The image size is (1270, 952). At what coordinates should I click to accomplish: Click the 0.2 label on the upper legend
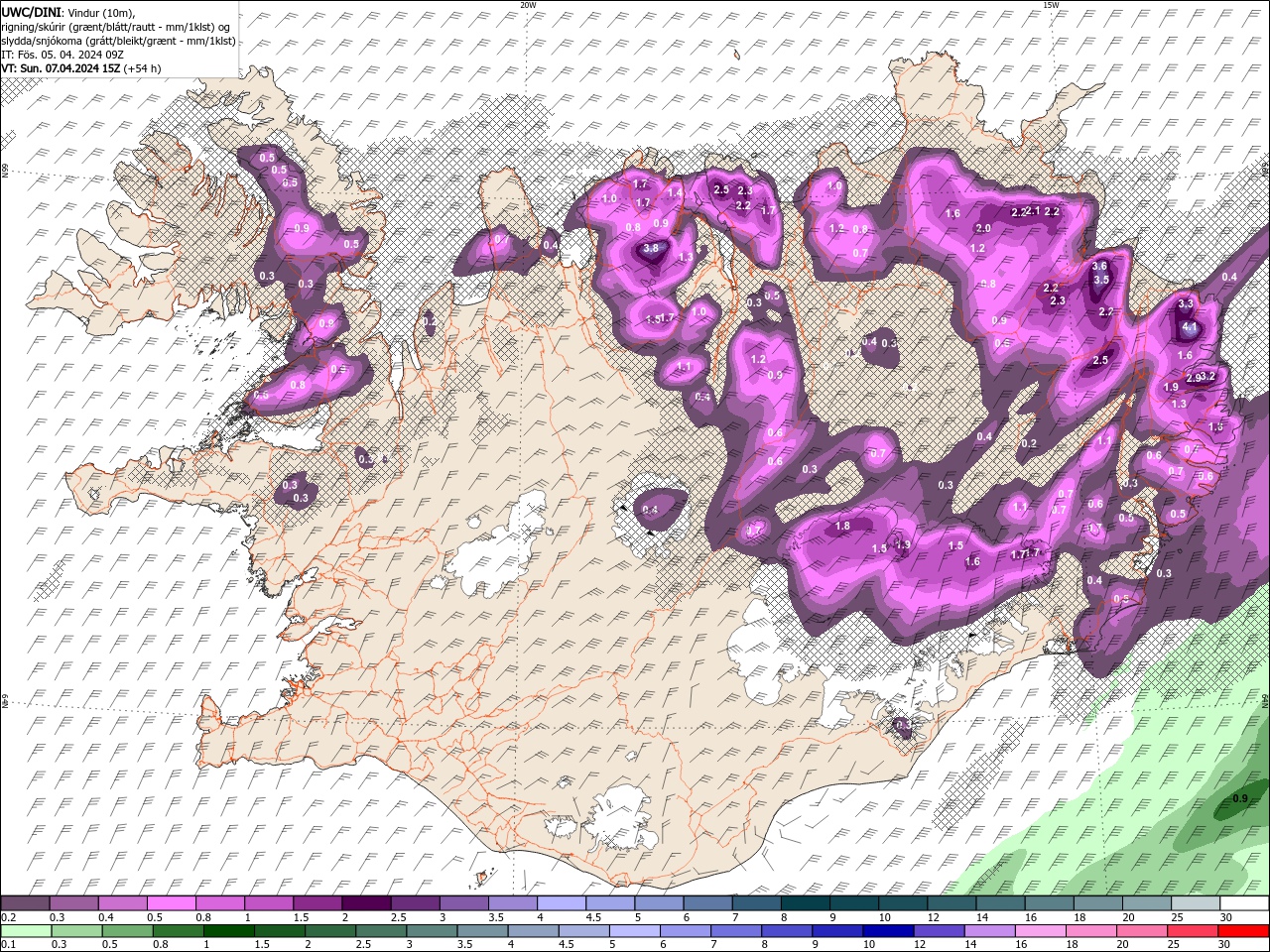point(8,917)
